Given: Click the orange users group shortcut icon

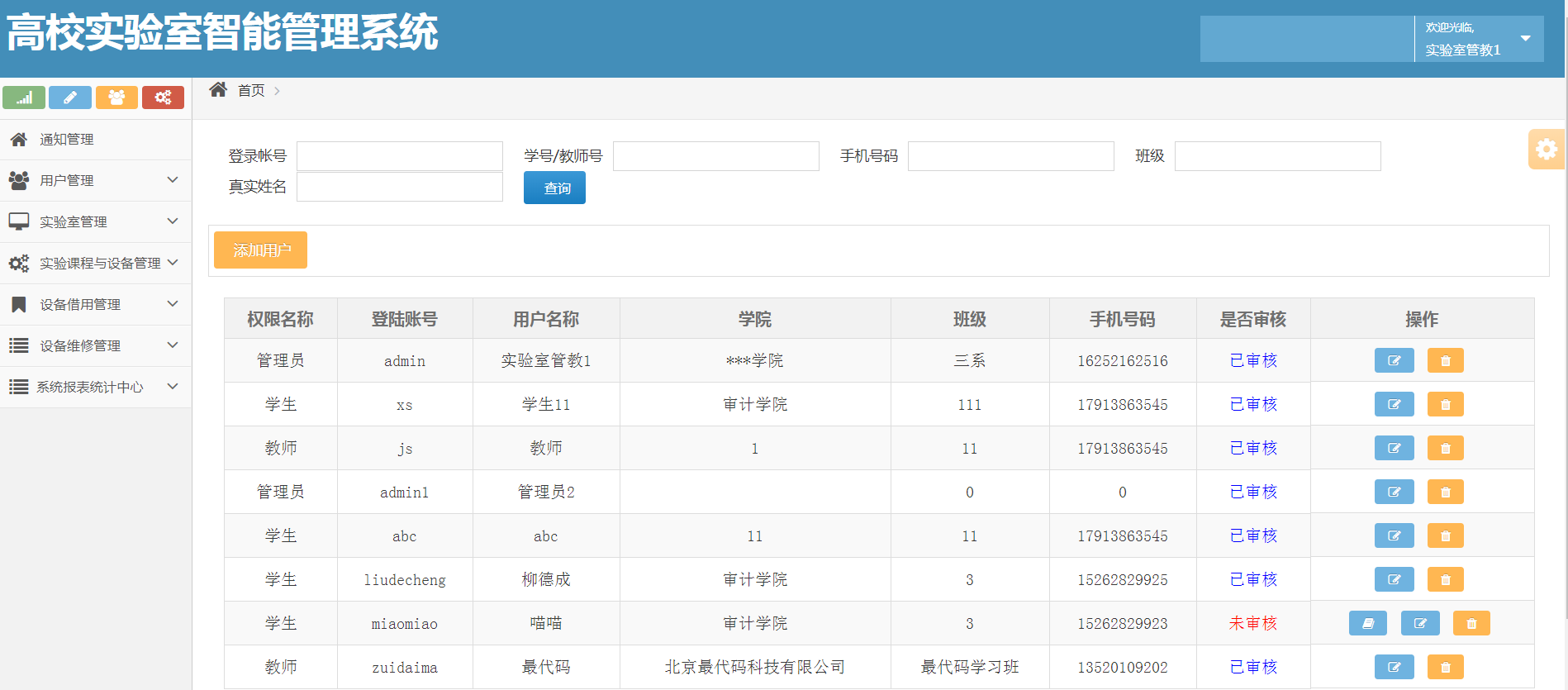Looking at the screenshot, I should [x=116, y=98].
